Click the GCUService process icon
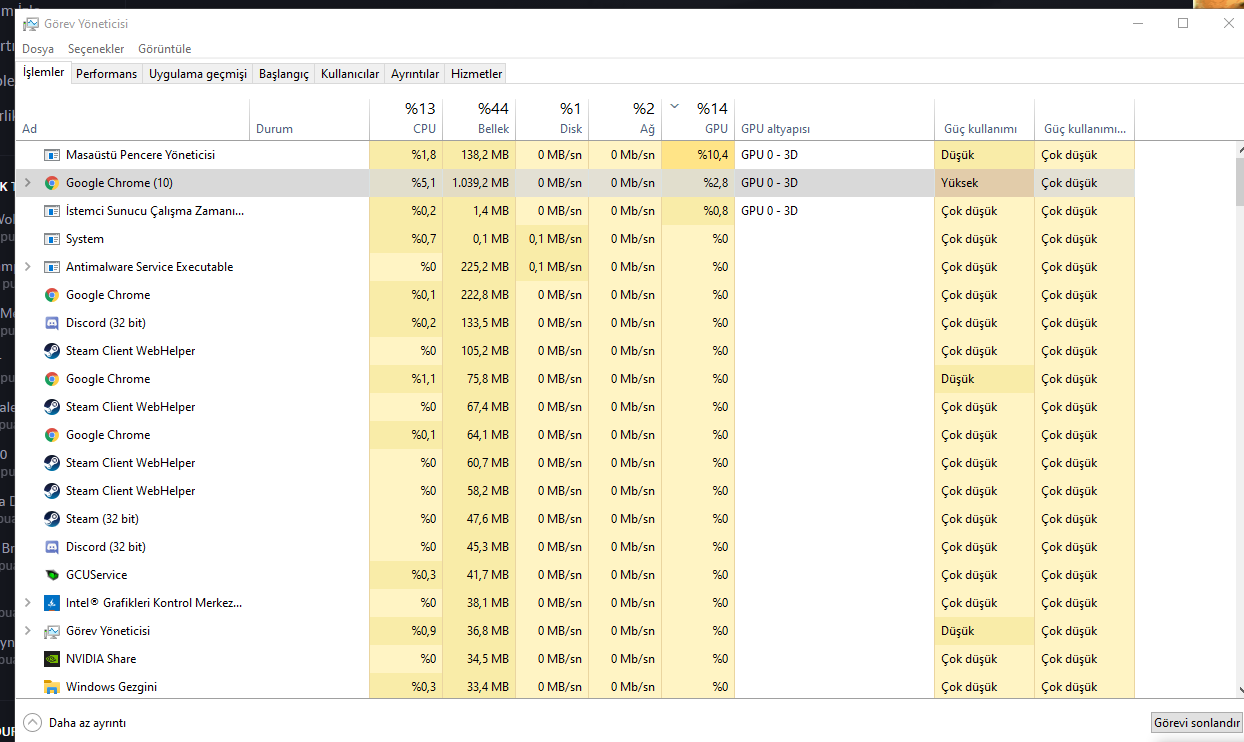The width and height of the screenshot is (1244, 742). (x=52, y=575)
